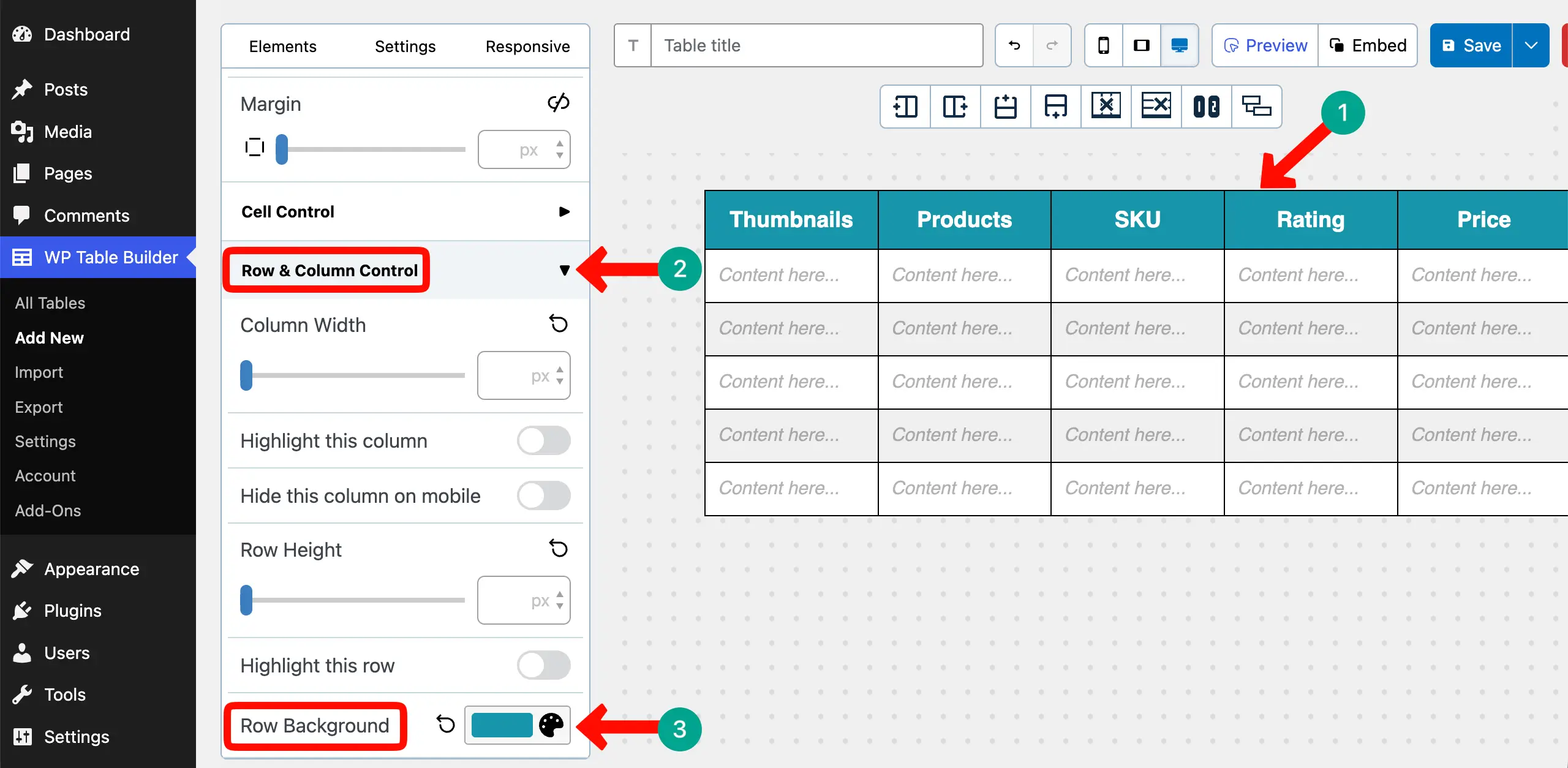Enable Highlight this column toggle
The width and height of the screenshot is (1568, 768).
543,441
